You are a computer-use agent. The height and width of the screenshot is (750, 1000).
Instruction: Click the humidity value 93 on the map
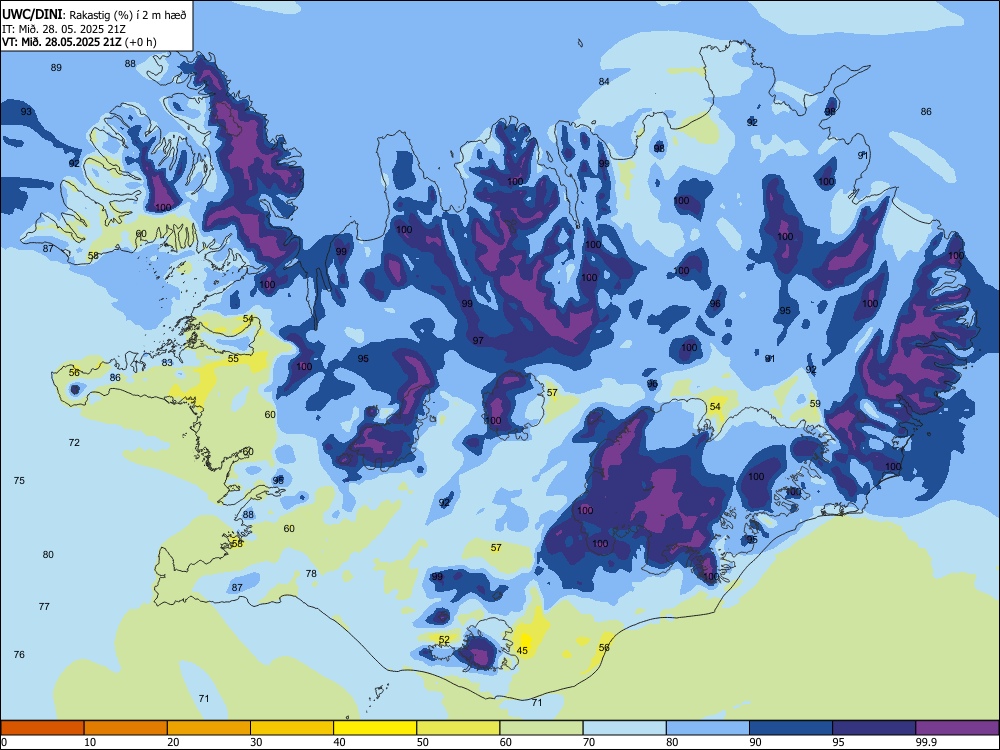[x=26, y=112]
